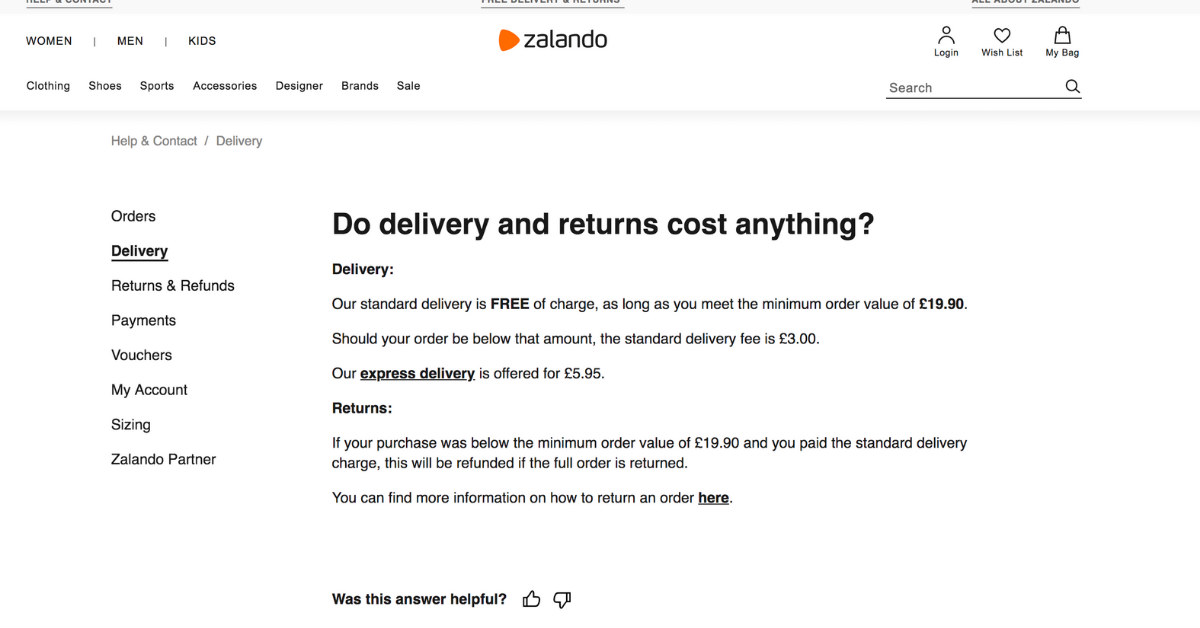Screen dimensions: 1200x628
Task: Open the Sale menu
Action: 408,86
